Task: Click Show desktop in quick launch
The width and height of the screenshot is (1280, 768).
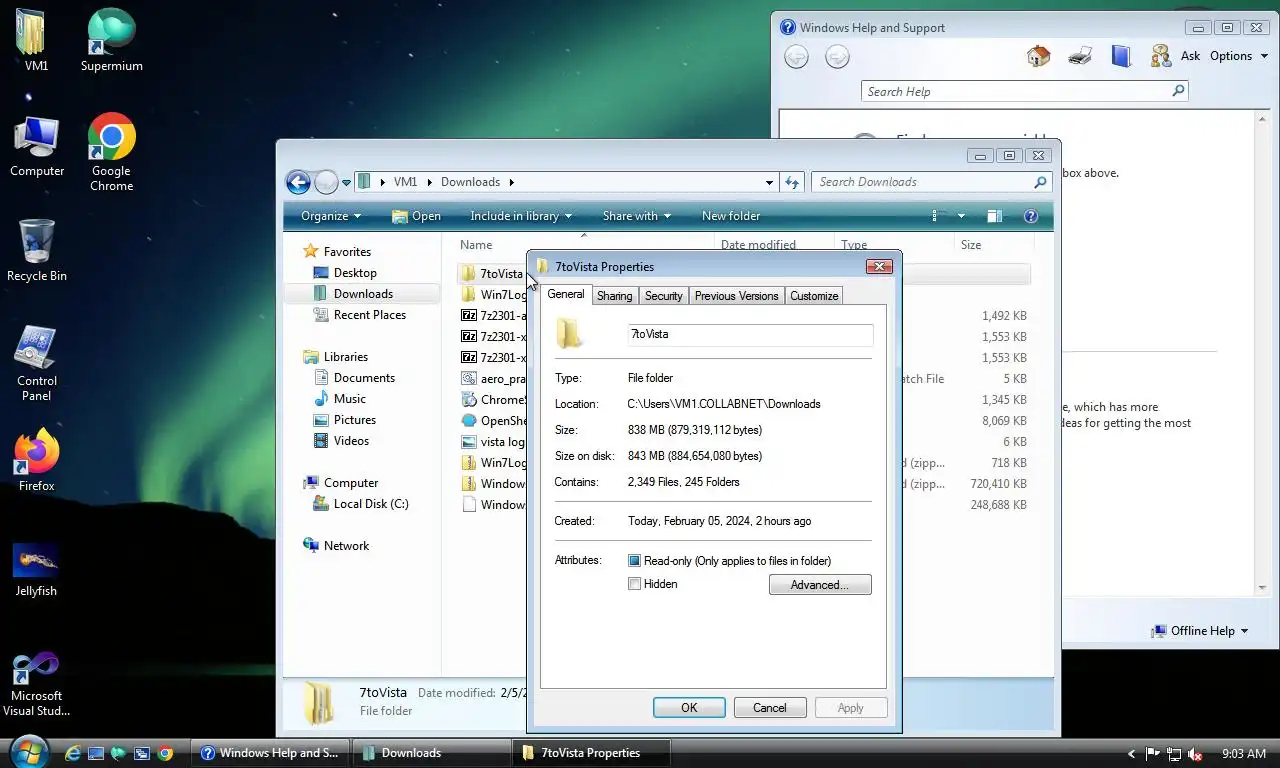Action: (x=97, y=753)
